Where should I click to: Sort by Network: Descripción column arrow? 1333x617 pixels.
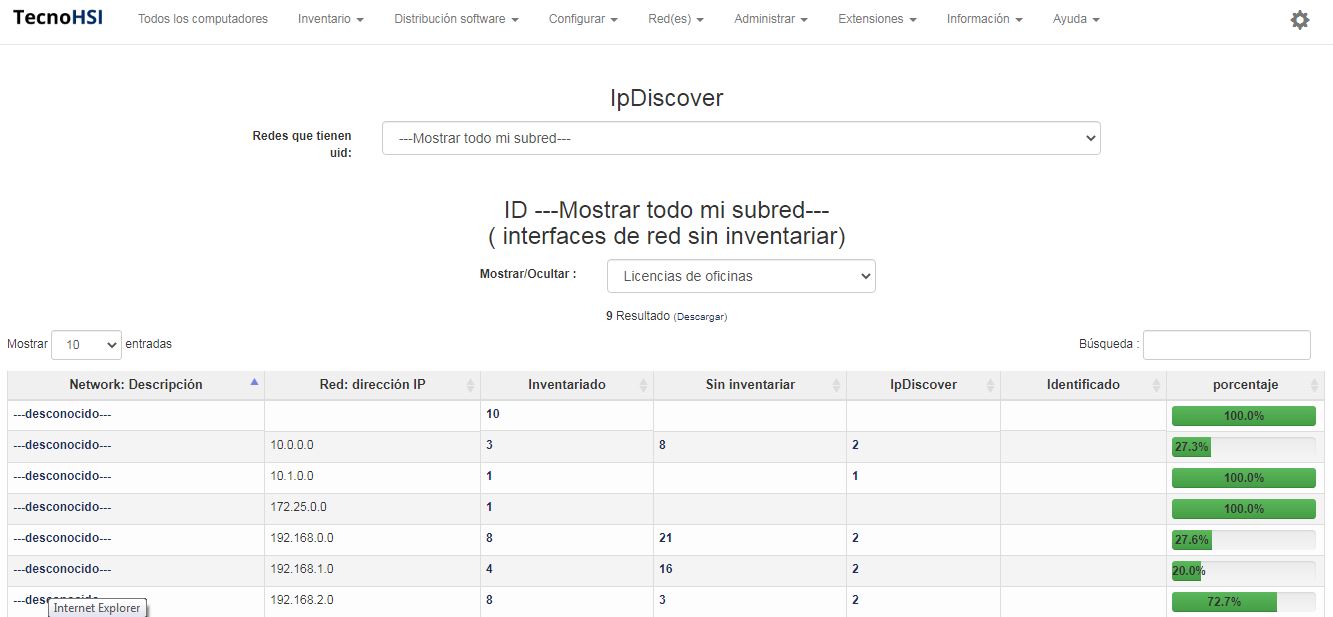click(x=254, y=382)
